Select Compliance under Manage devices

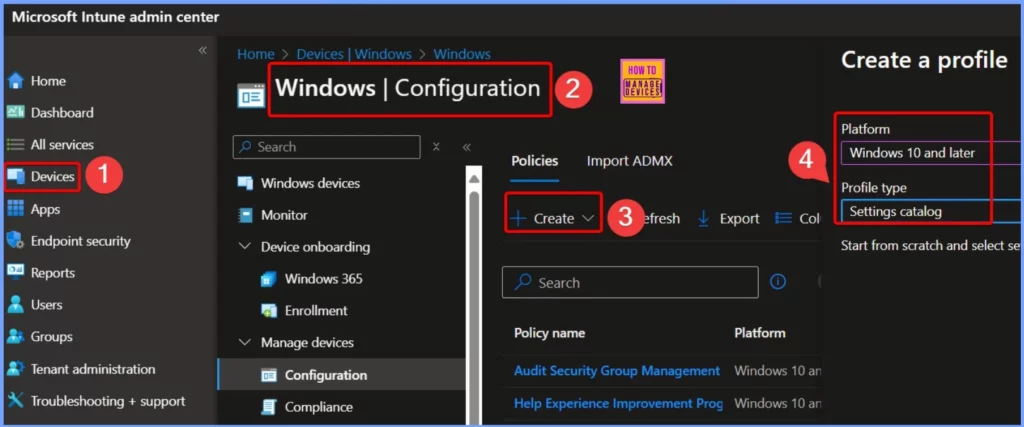tap(319, 407)
